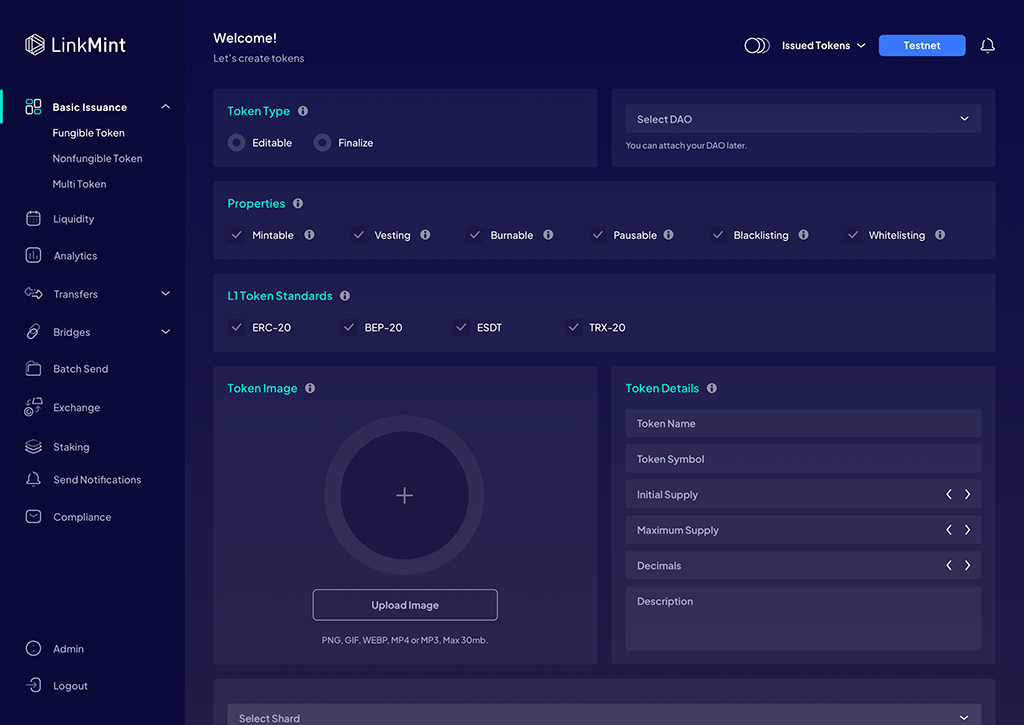Expand the Bridges menu chevron
The height and width of the screenshot is (725, 1024).
[x=166, y=332]
